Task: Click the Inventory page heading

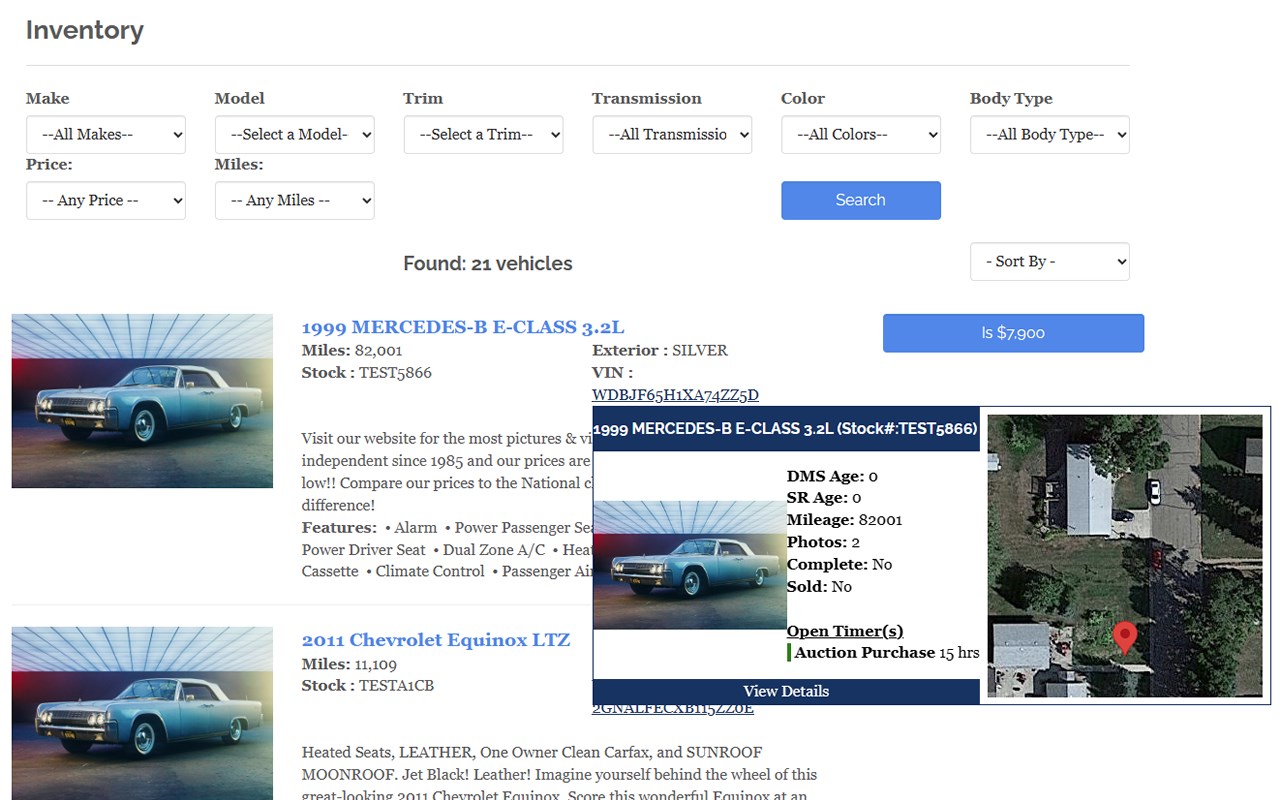Action: 85,30
